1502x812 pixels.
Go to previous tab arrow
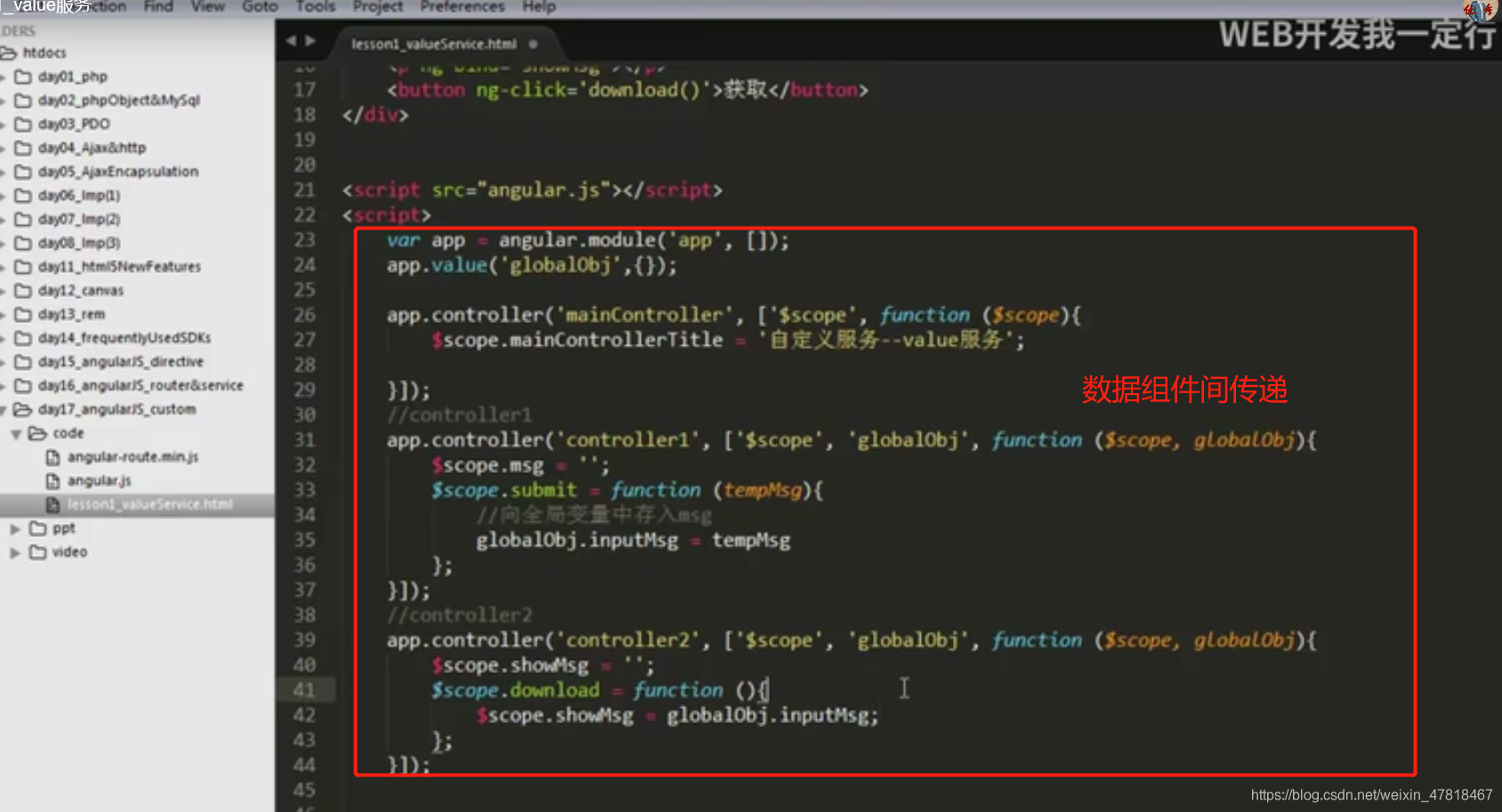291,41
